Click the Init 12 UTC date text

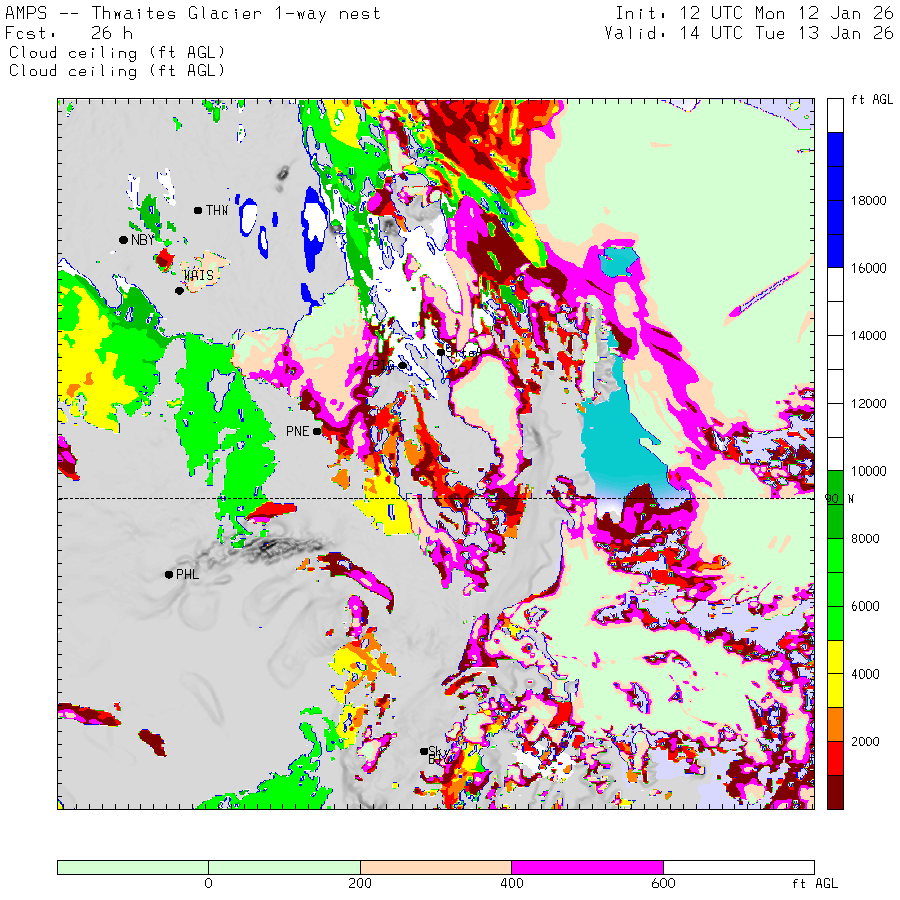(754, 14)
